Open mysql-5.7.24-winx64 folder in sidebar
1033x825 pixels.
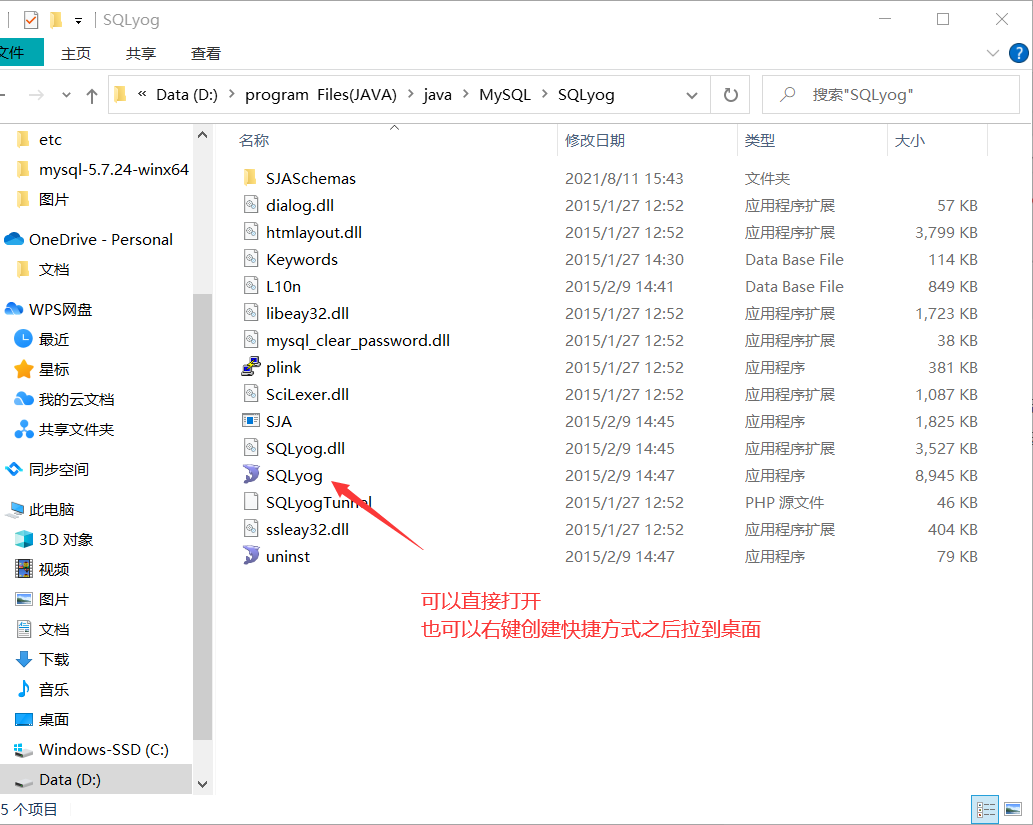113,169
